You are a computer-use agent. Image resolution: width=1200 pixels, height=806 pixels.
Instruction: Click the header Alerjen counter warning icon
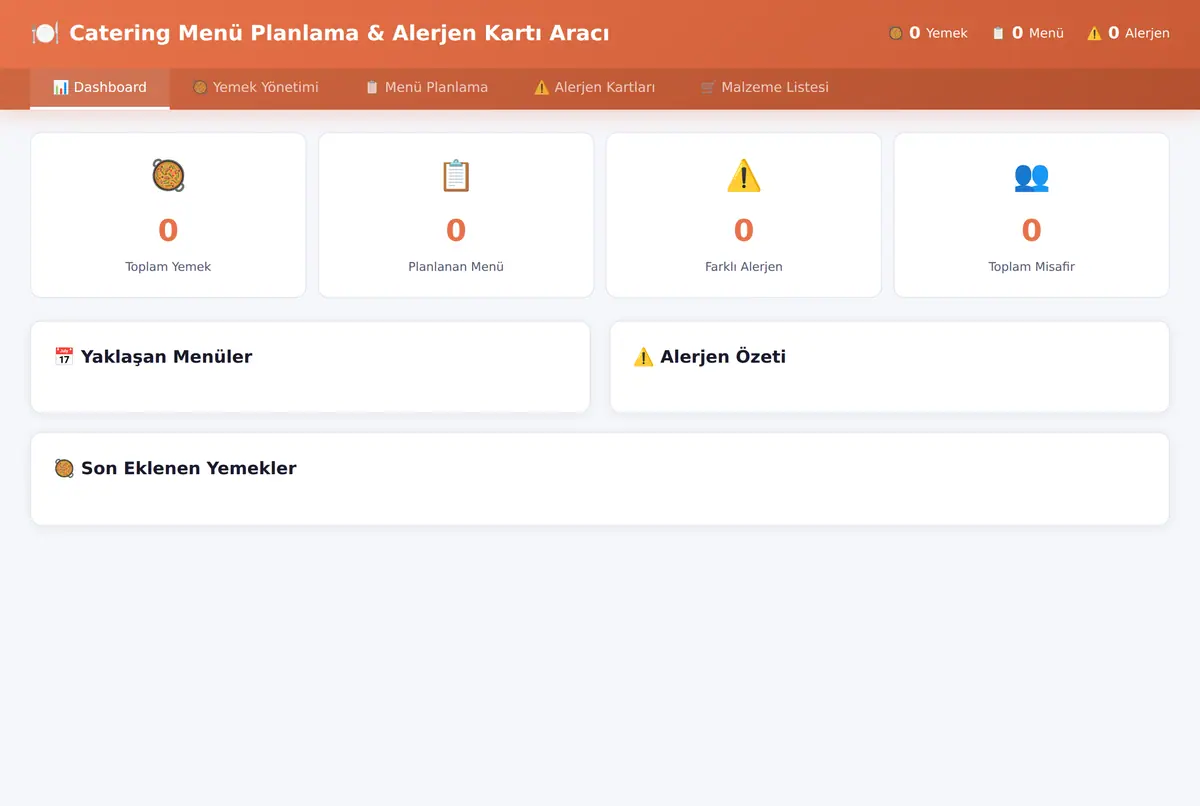(1094, 33)
